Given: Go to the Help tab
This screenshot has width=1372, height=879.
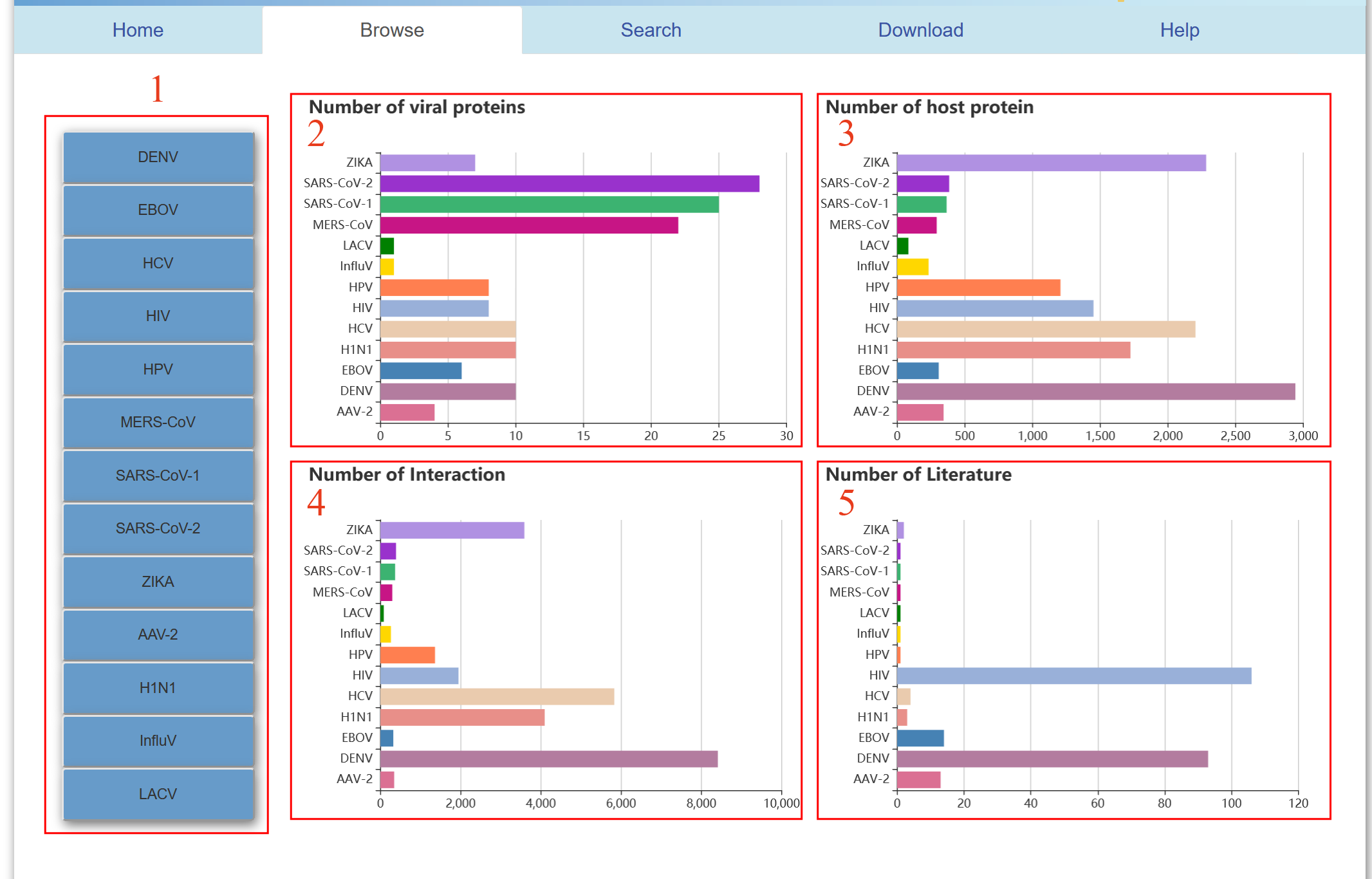Looking at the screenshot, I should [1179, 30].
